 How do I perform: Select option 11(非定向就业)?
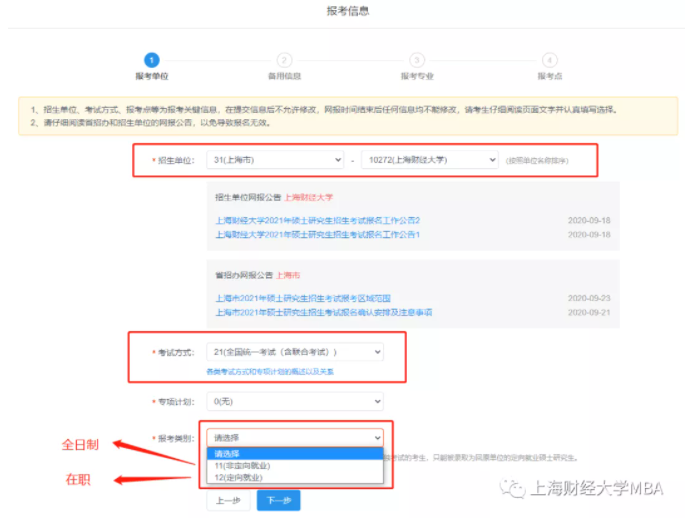(295, 465)
